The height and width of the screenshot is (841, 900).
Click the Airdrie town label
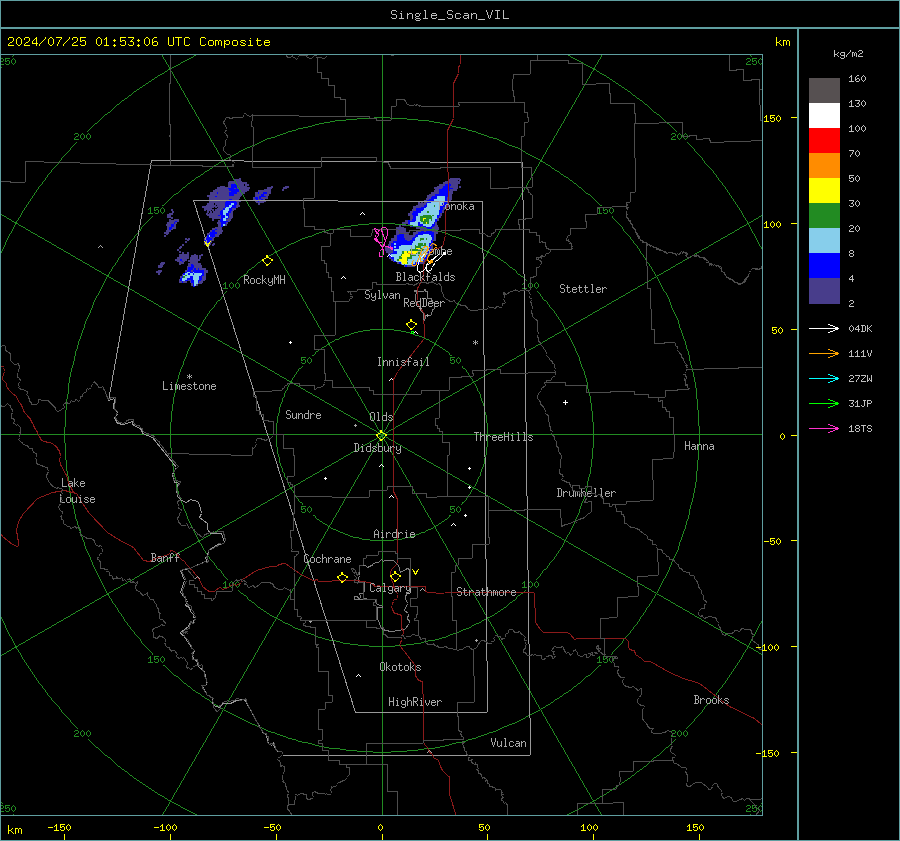pyautogui.click(x=394, y=534)
